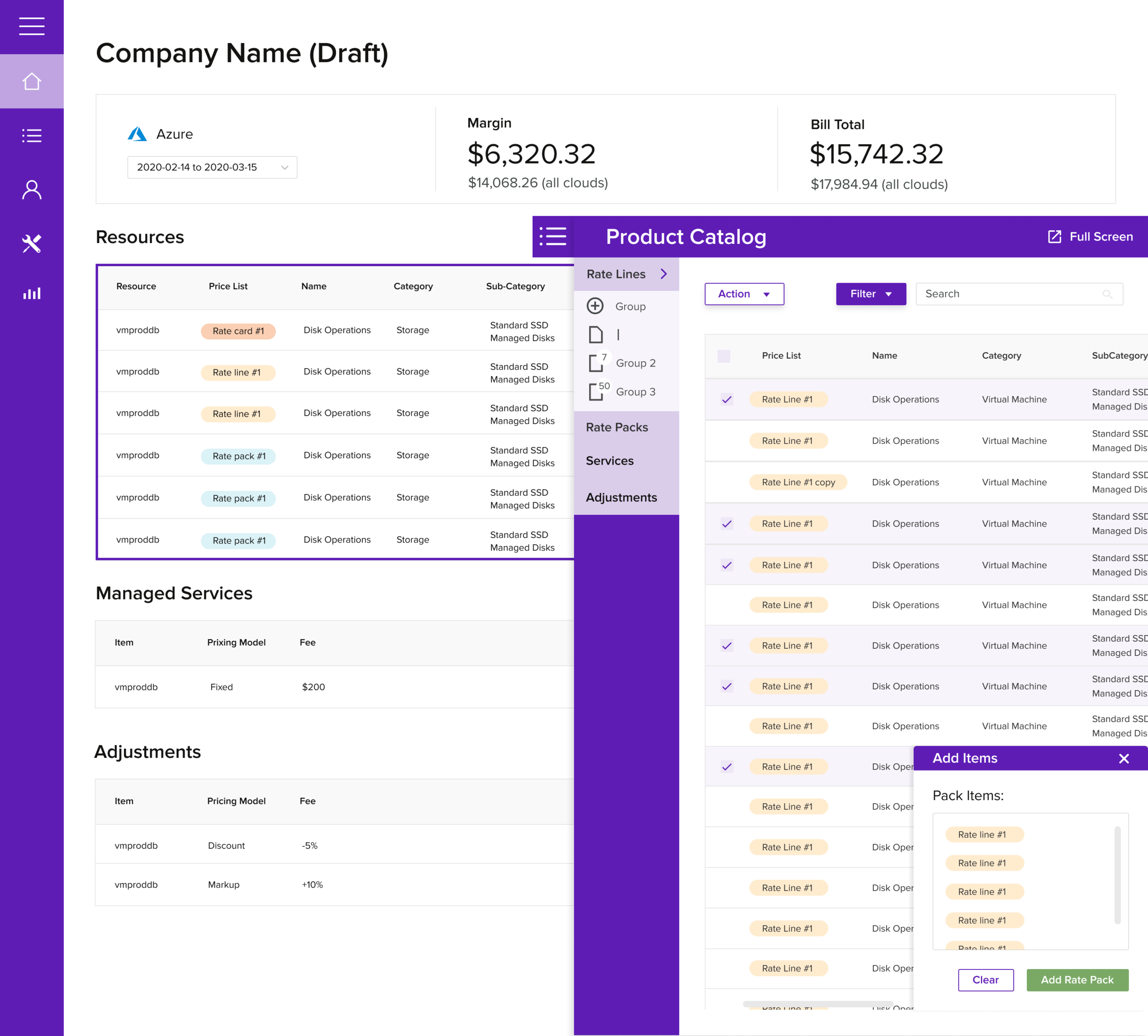Open the user profile sidebar icon

[x=32, y=190]
